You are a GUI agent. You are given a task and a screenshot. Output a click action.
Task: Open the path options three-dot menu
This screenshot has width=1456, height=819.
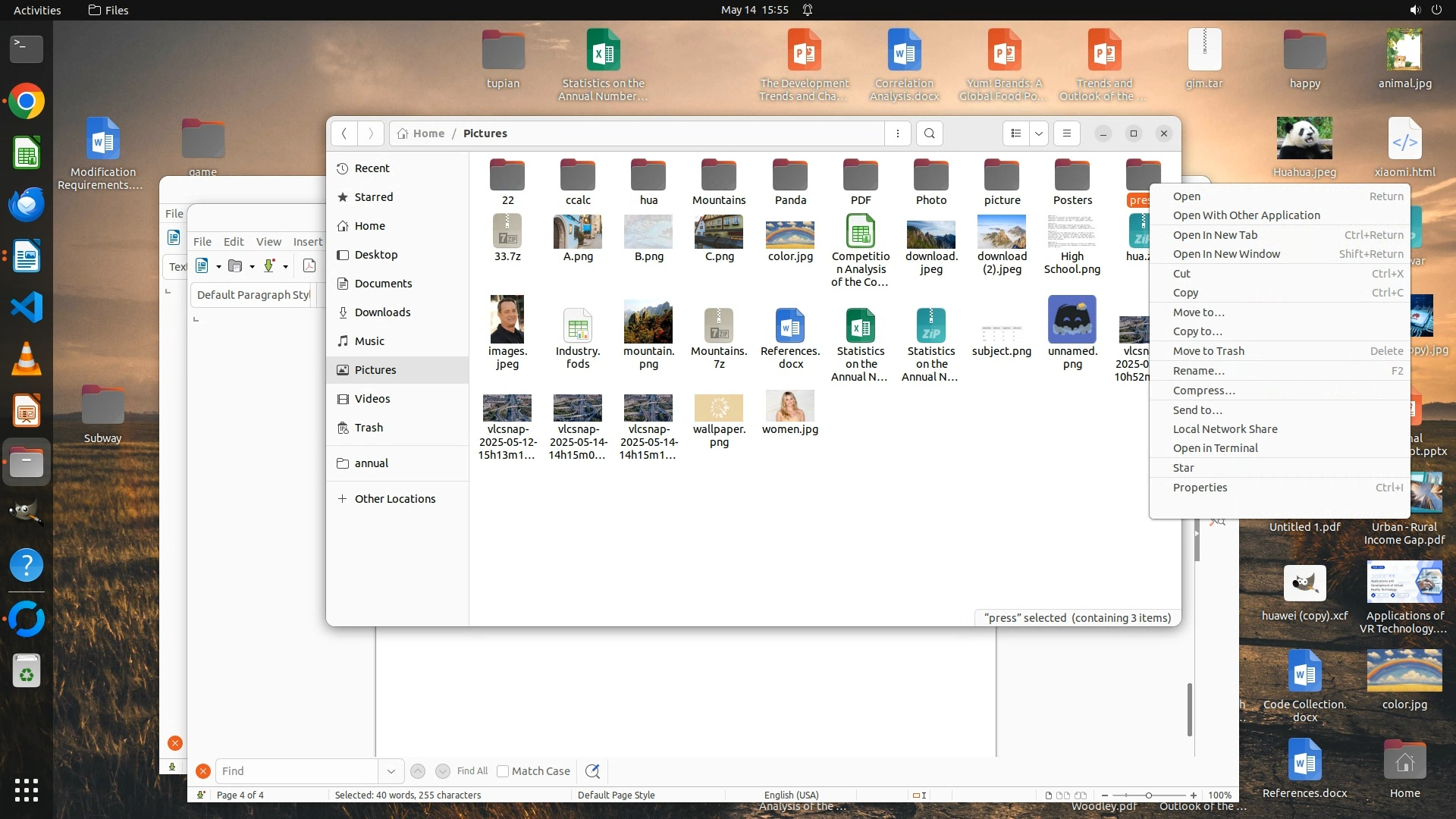tap(898, 133)
